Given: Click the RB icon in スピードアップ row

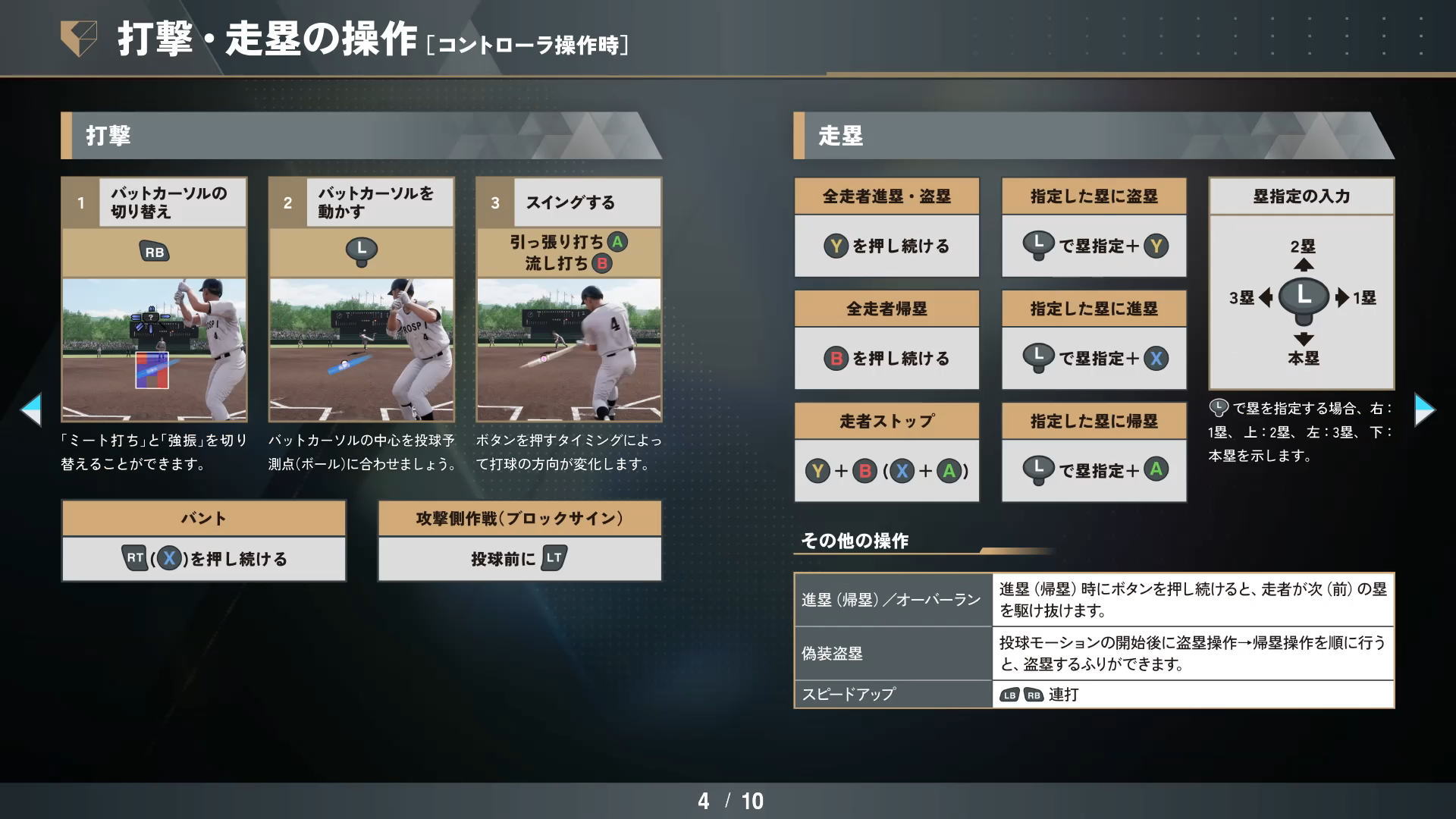Looking at the screenshot, I should (1034, 695).
